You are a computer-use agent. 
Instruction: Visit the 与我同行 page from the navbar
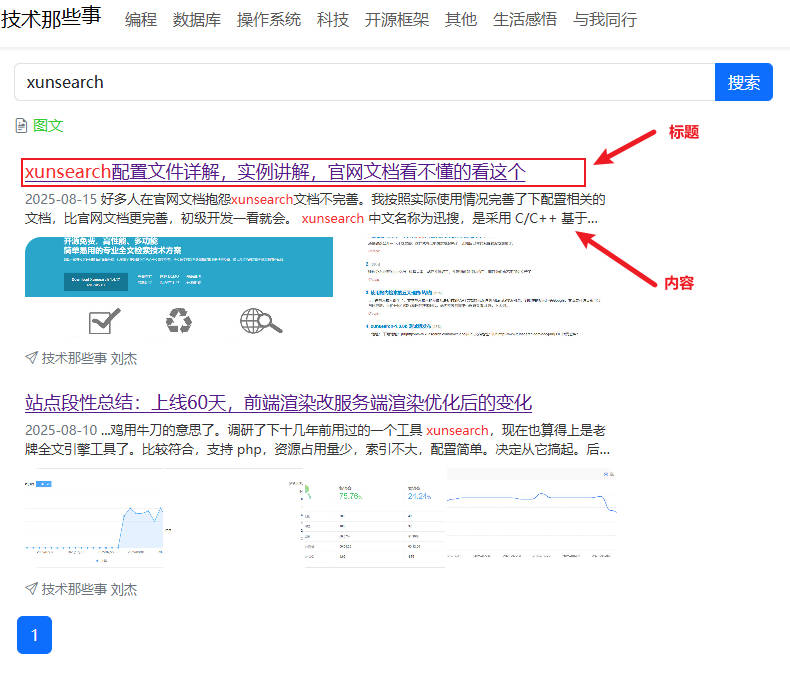605,20
